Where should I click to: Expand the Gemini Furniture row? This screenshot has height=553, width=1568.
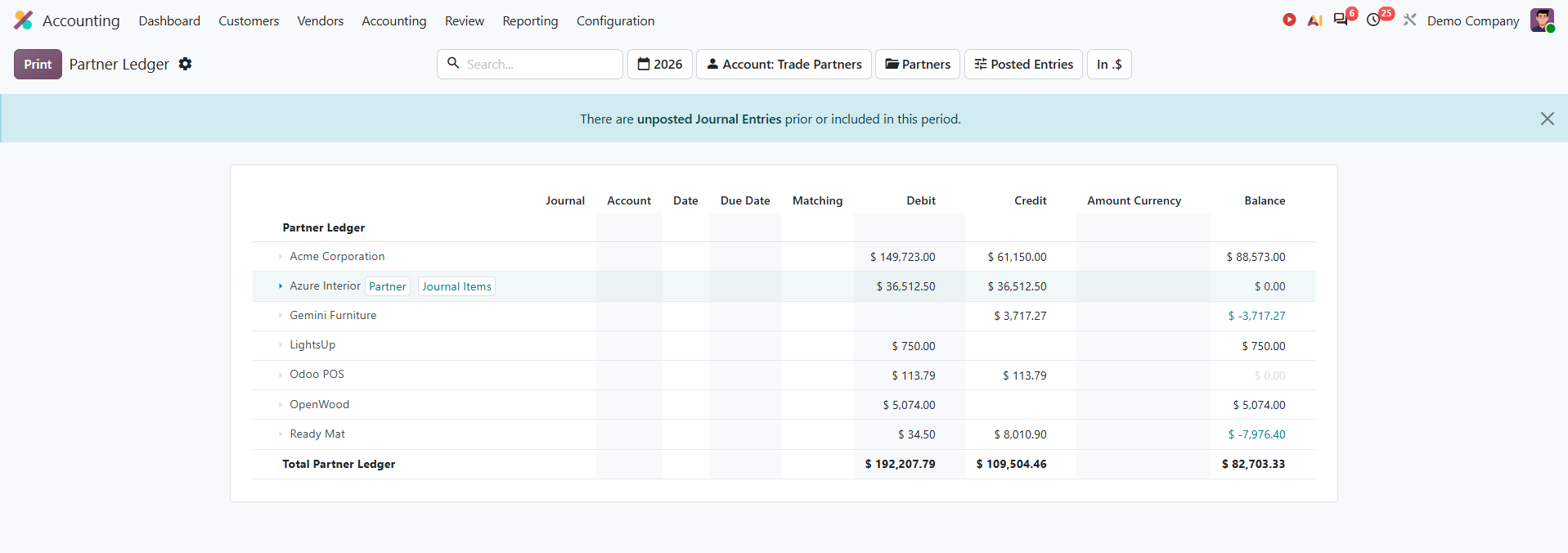(281, 316)
